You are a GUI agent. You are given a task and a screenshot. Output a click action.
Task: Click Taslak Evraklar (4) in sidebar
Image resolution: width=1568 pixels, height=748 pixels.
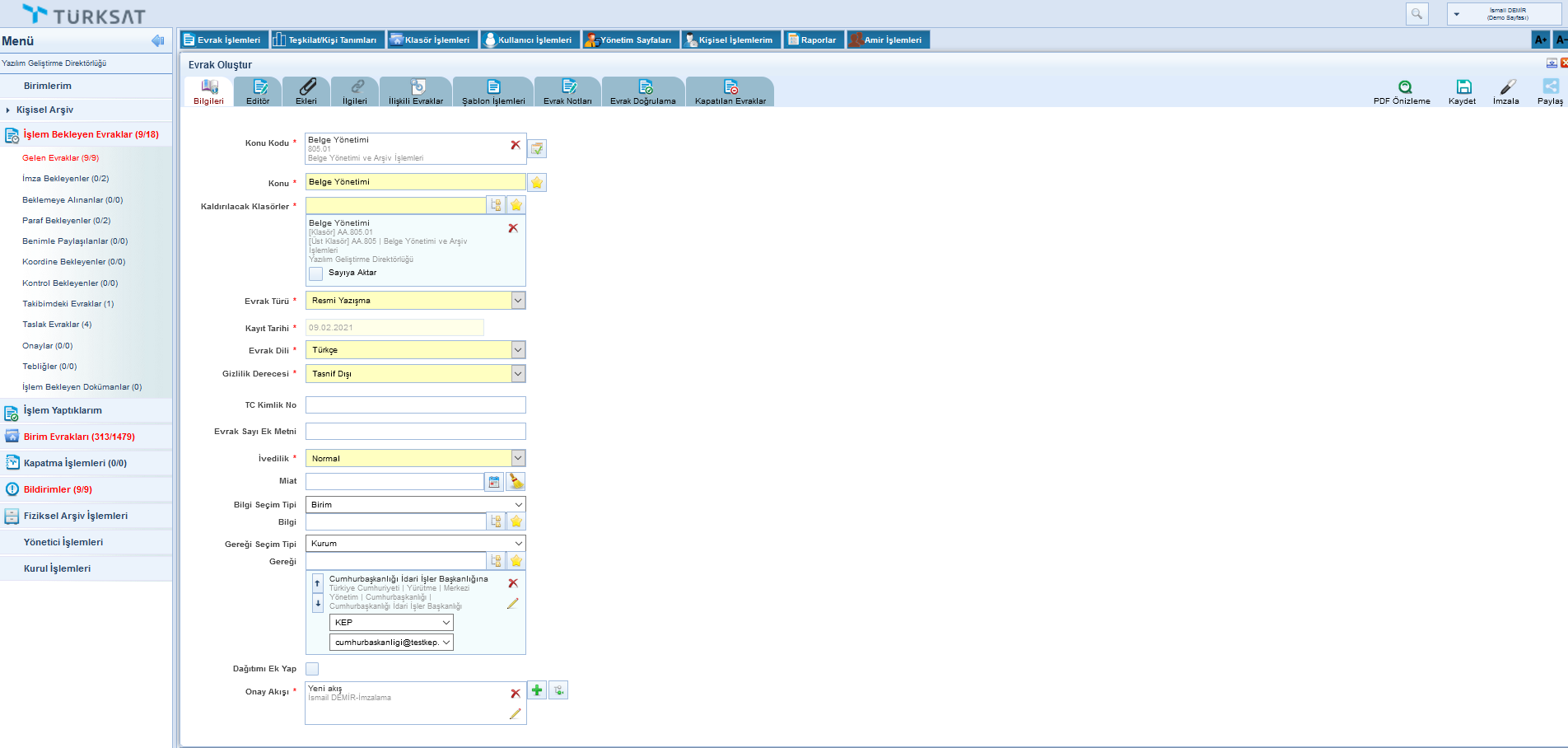(57, 325)
